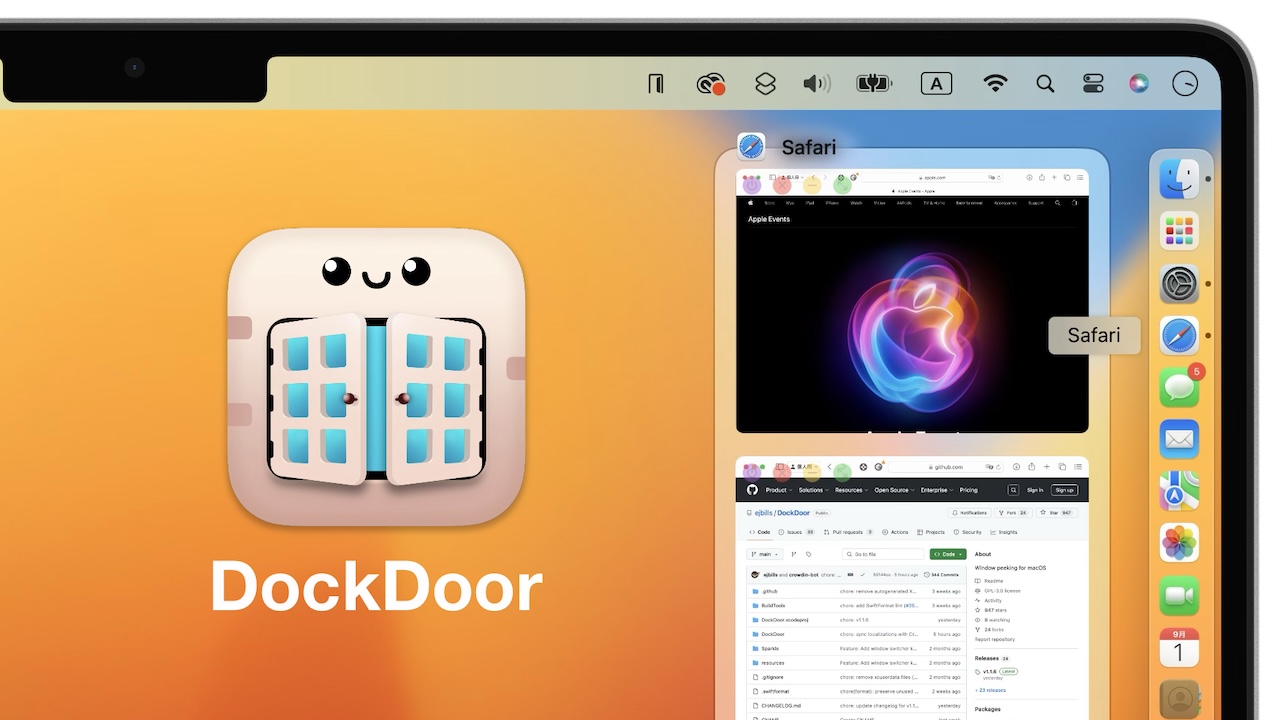
Task: Click the purple quit button on apple.com preview
Action: (752, 184)
